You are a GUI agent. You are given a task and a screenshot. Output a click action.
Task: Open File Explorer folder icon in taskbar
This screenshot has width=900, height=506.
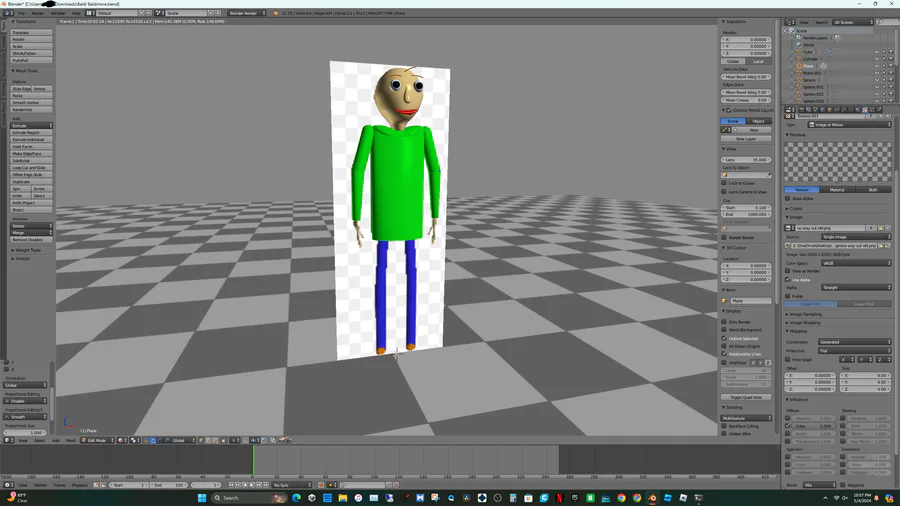[343, 498]
